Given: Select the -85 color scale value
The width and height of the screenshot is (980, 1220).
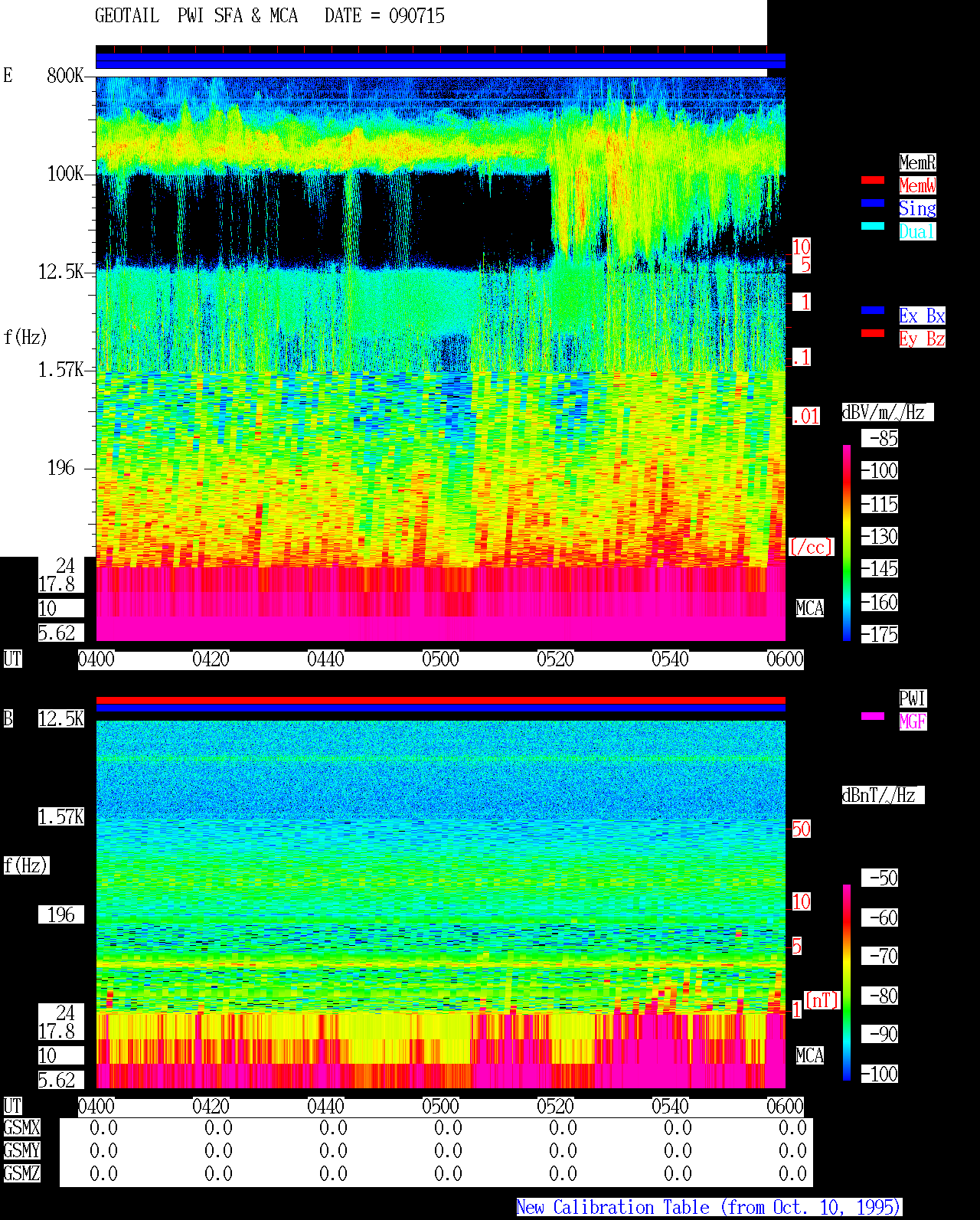Looking at the screenshot, I should [x=880, y=438].
